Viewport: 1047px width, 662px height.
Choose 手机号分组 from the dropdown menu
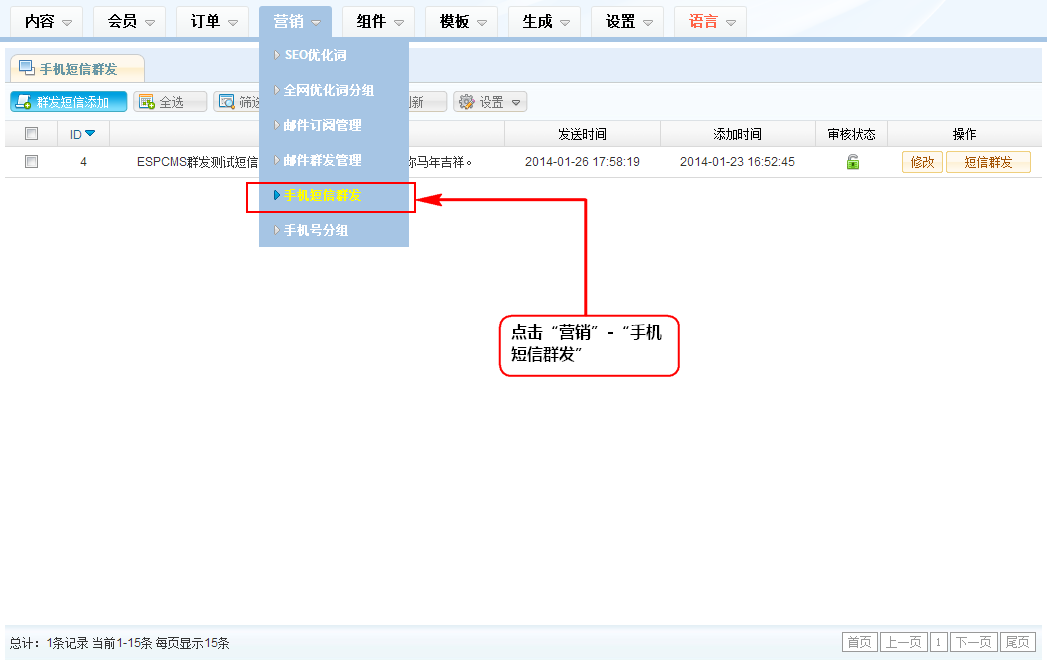316,230
